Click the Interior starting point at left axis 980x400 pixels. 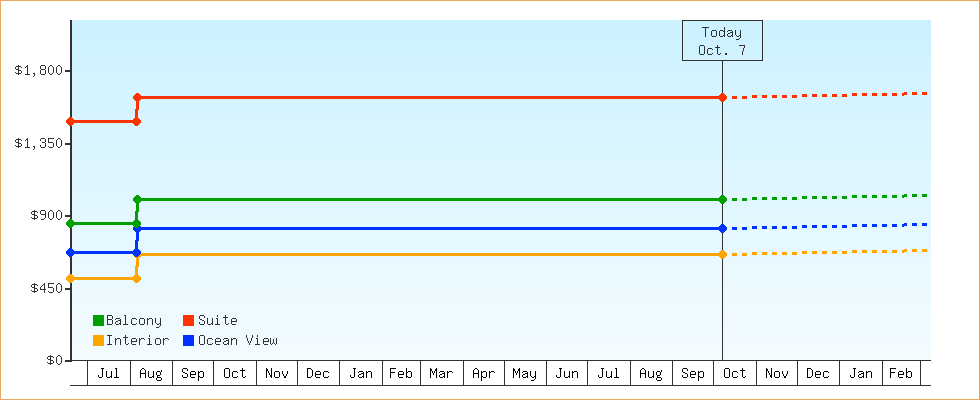[71, 278]
